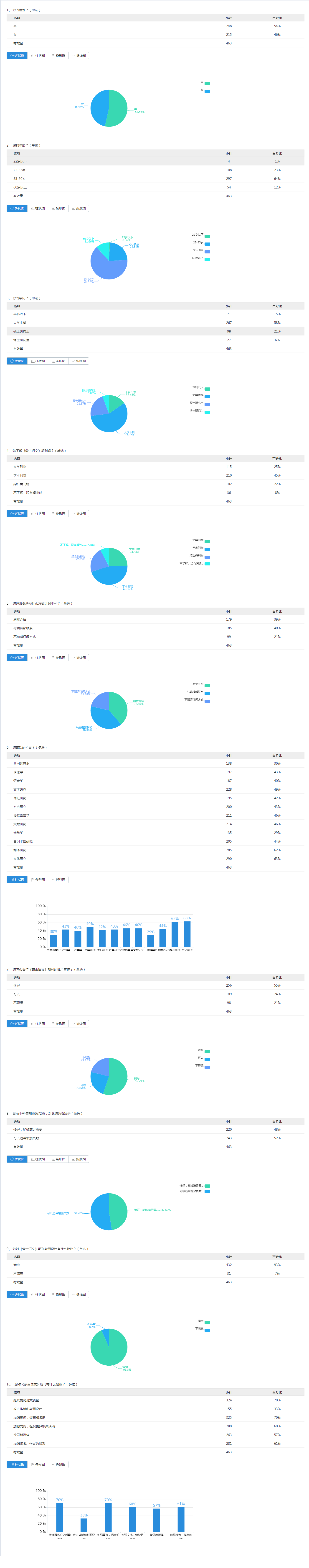
Task: Select 柱状图 for question 7 promotion chart
Action: click(x=38, y=1024)
